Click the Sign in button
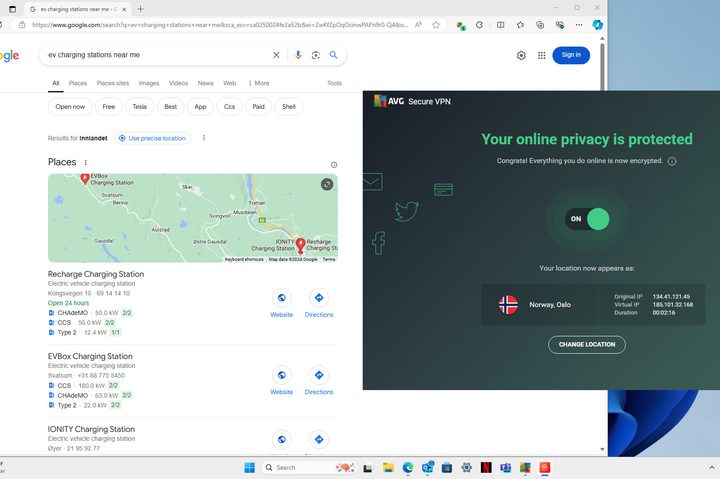This screenshot has height=479, width=720. (571, 55)
